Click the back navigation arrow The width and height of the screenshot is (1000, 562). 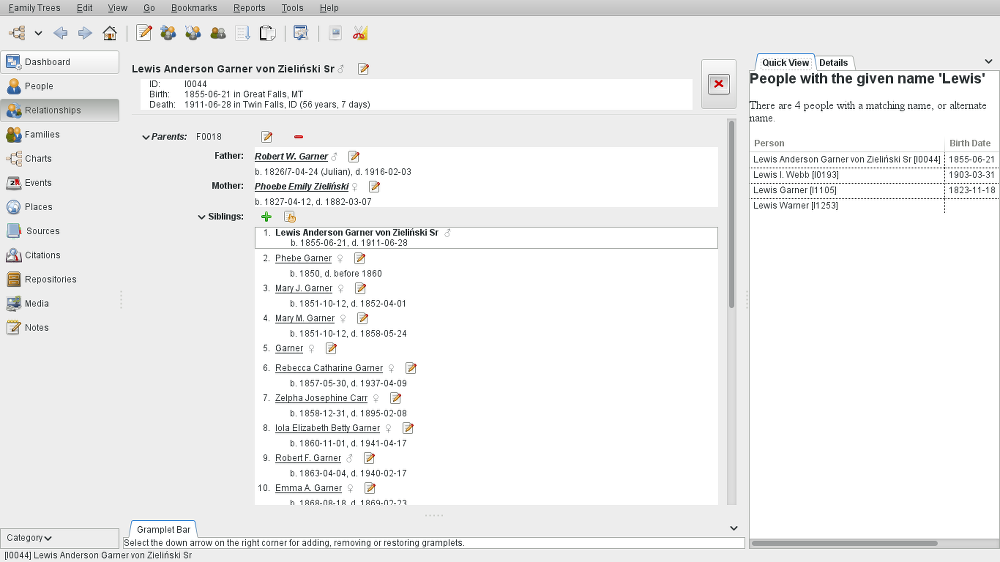(61, 33)
